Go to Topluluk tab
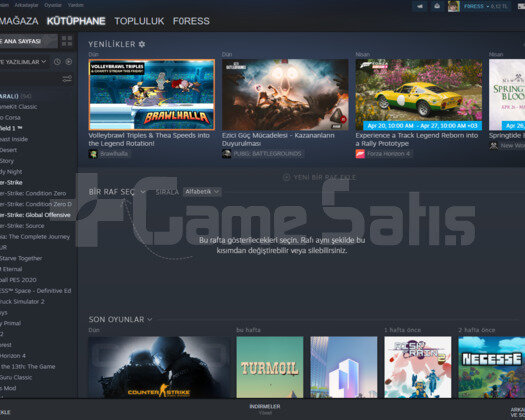This screenshot has height=420, width=525. [x=139, y=21]
